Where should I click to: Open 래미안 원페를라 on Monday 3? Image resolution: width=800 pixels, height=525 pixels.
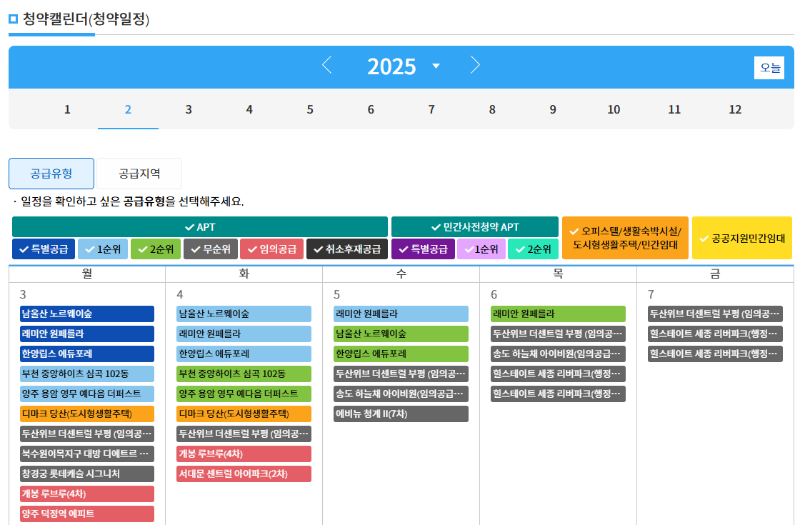click(87, 334)
